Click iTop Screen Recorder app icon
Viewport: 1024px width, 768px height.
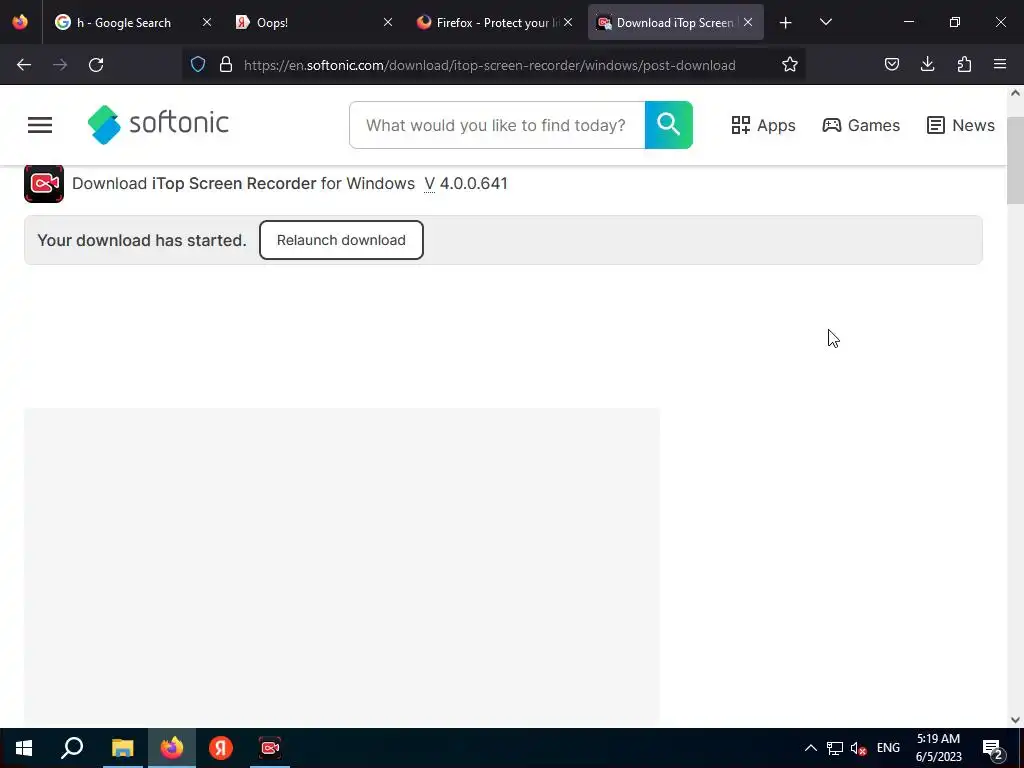[44, 184]
